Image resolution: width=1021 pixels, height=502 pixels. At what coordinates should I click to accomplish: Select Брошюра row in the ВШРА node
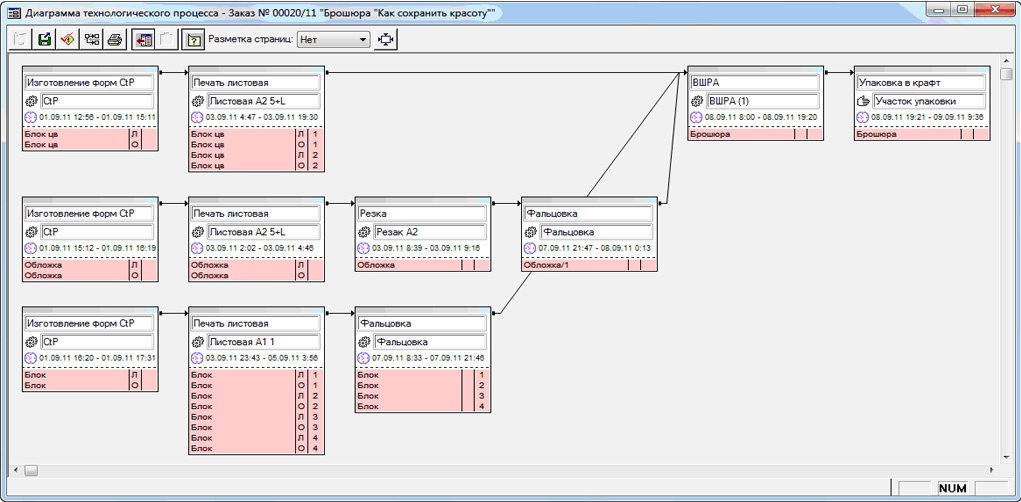[740, 133]
